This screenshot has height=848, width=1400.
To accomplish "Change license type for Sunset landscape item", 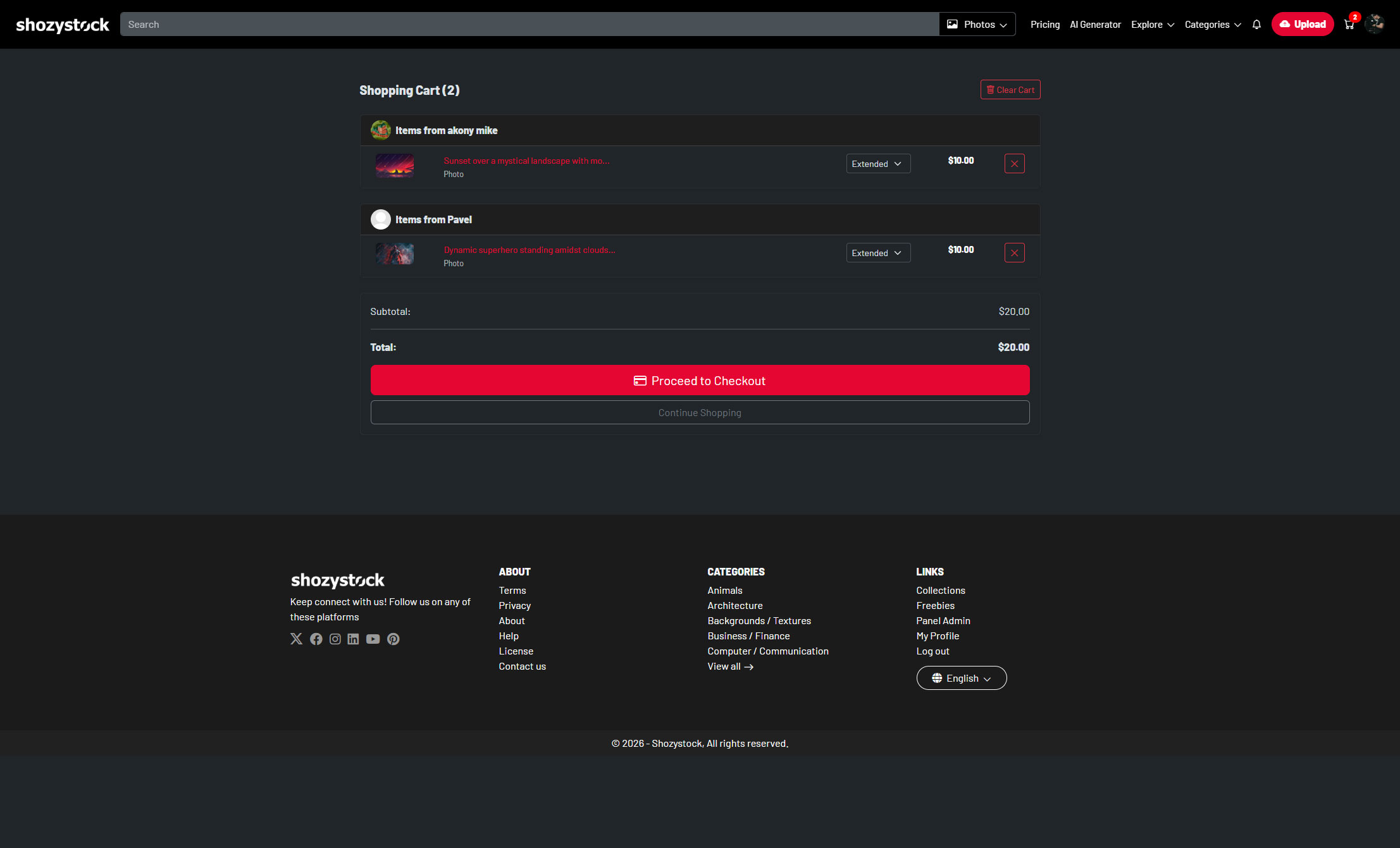I will point(877,164).
